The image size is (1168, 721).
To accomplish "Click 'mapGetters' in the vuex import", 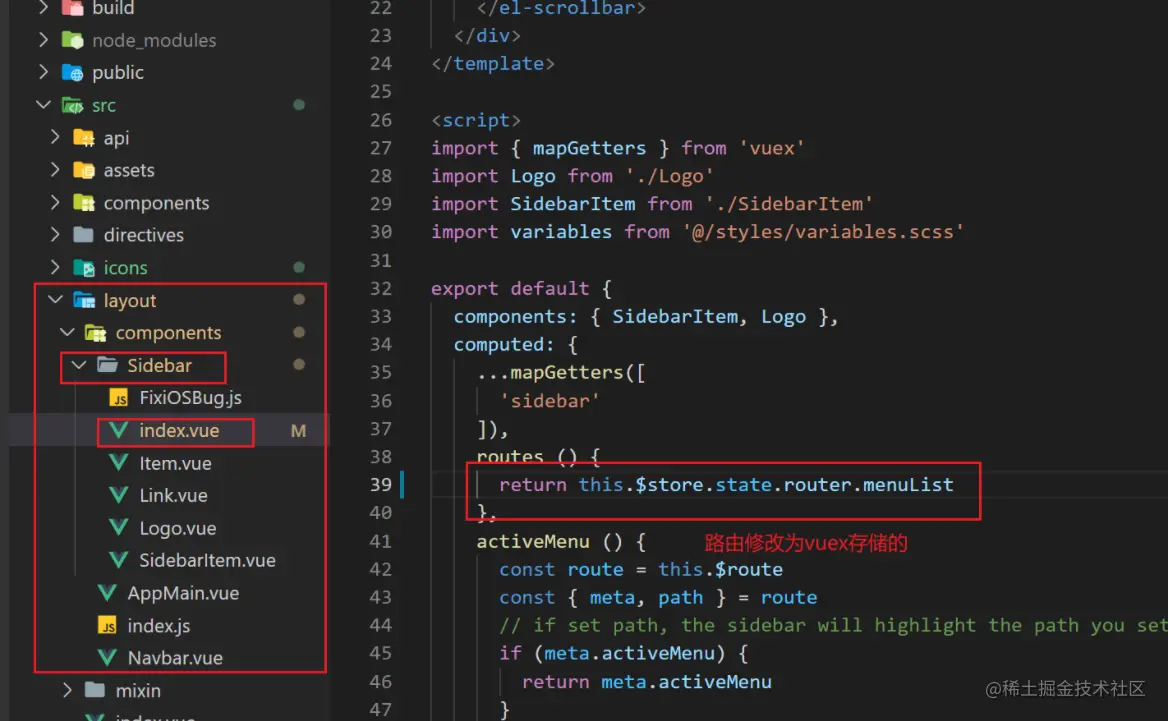I will pyautogui.click(x=589, y=147).
